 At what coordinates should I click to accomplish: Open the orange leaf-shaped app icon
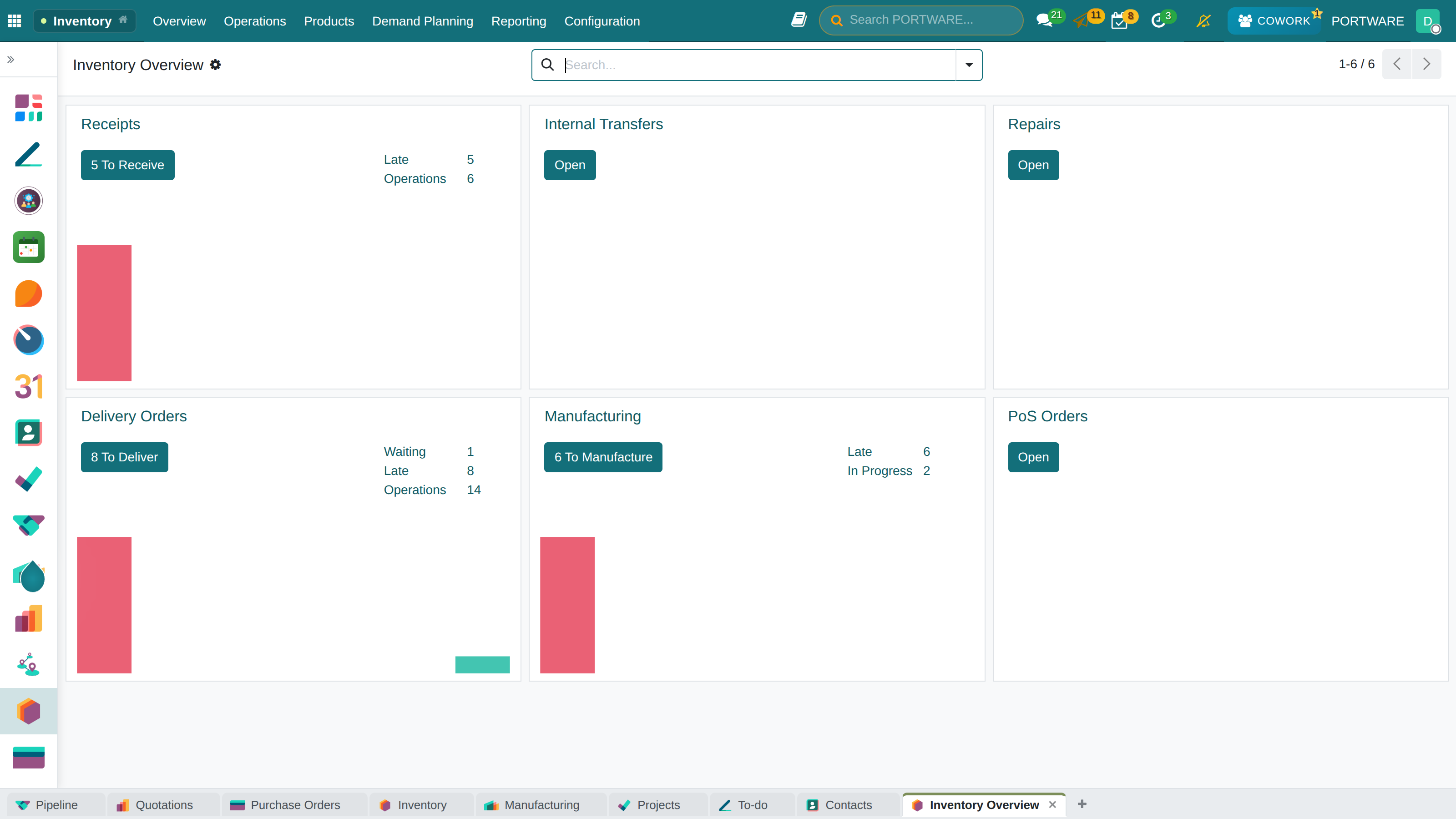[x=28, y=293]
